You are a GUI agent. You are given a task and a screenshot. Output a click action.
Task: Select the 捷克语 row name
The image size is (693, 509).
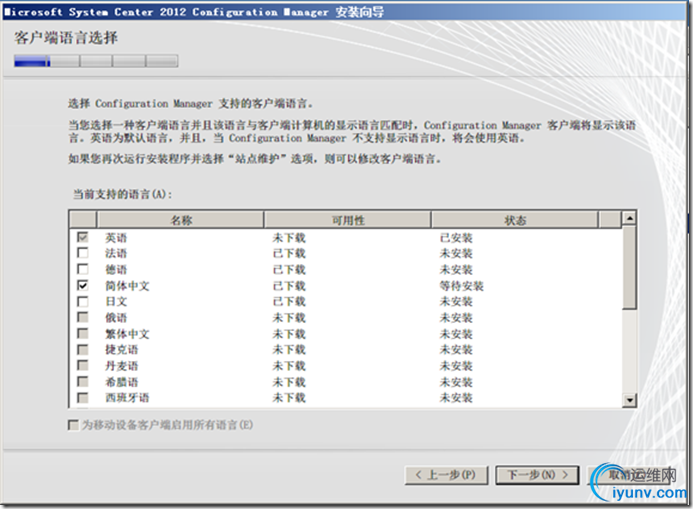(122, 350)
